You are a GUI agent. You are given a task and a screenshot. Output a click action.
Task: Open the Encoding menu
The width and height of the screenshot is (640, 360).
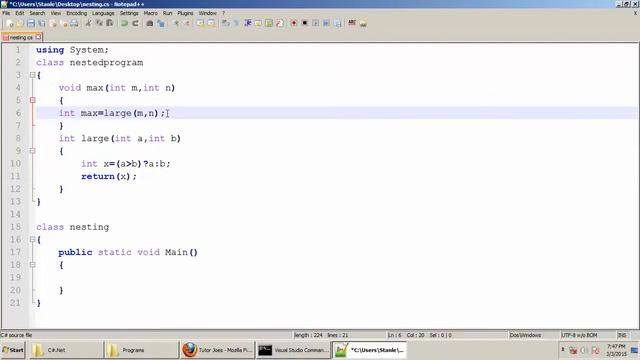tap(77, 13)
